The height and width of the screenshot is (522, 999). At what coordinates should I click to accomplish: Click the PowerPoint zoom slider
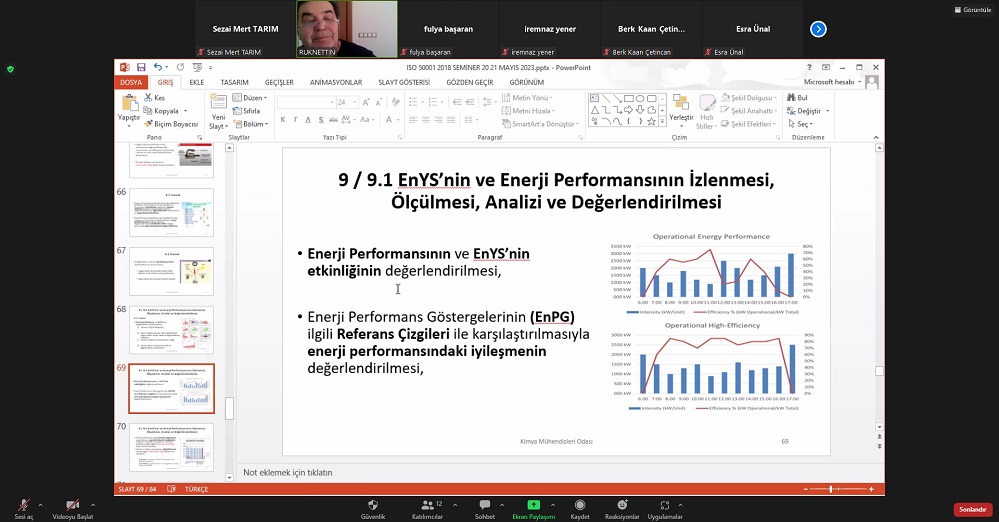pos(832,489)
